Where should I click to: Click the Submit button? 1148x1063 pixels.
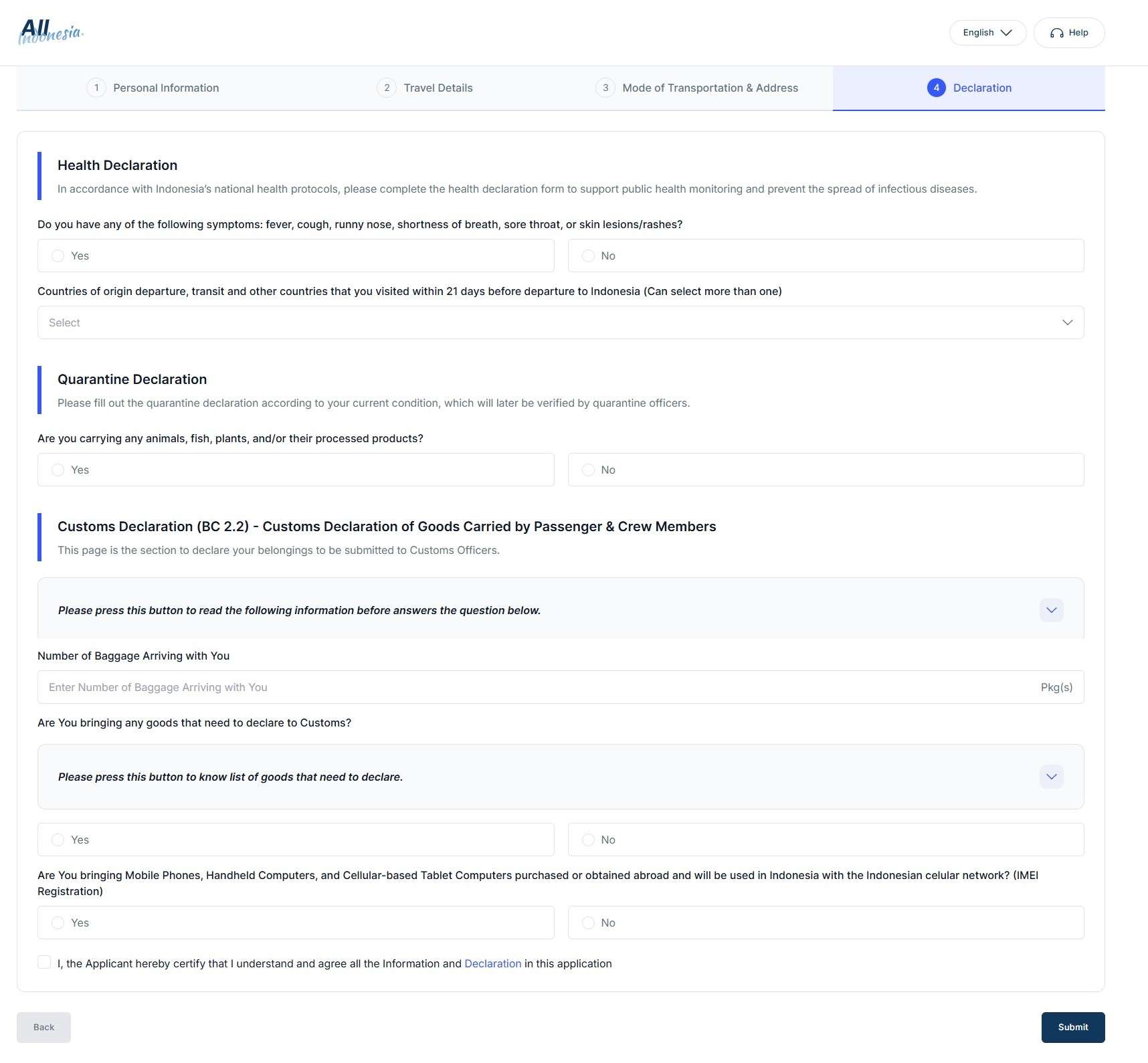(1072, 1027)
